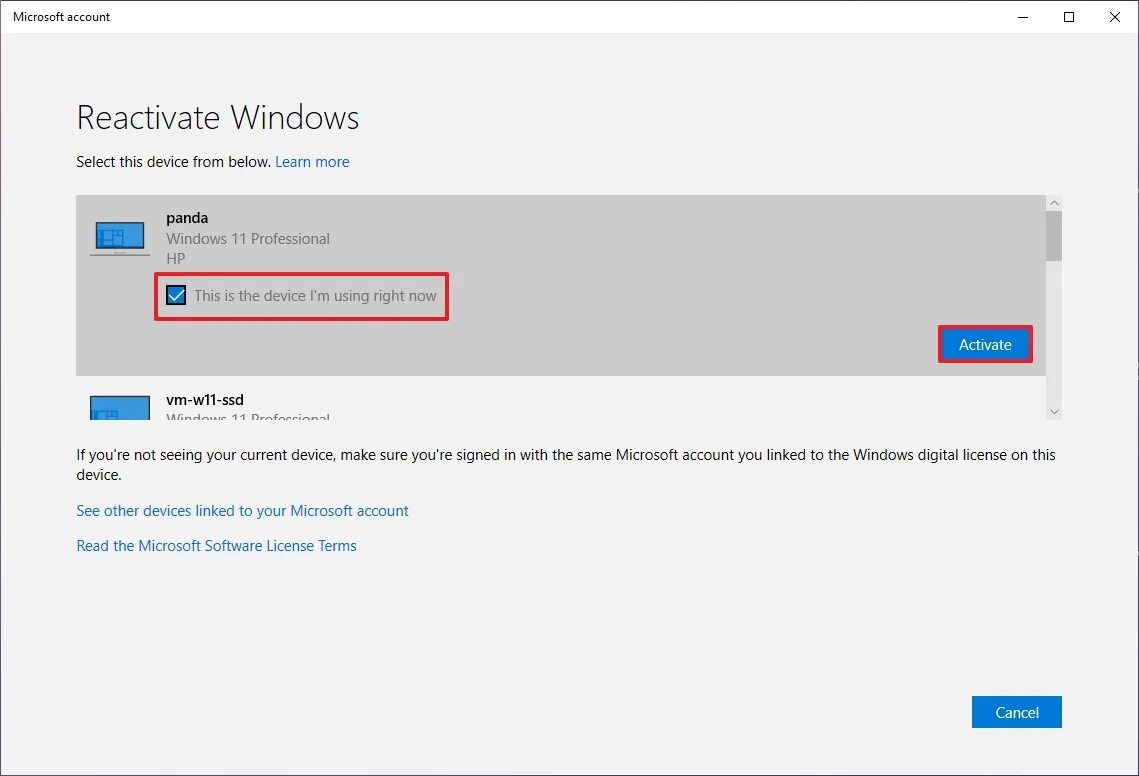Click the Activate button
This screenshot has height=776, width=1139.
(x=985, y=344)
